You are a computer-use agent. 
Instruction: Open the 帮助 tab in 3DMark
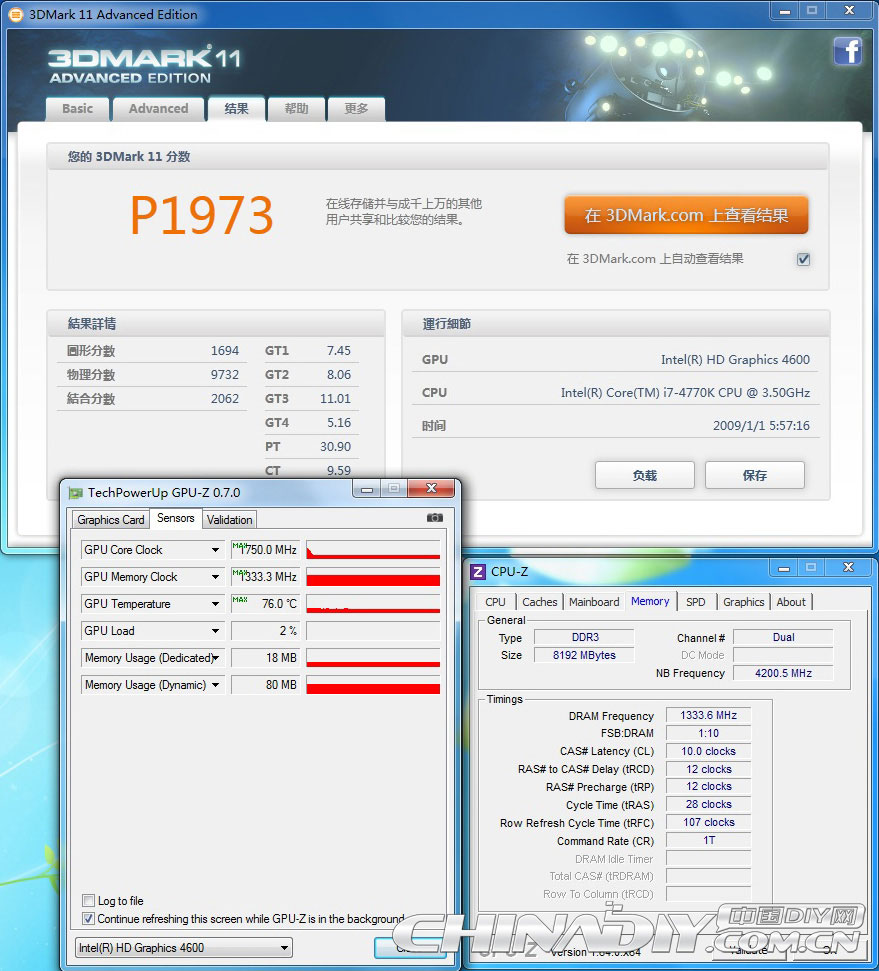(x=296, y=109)
